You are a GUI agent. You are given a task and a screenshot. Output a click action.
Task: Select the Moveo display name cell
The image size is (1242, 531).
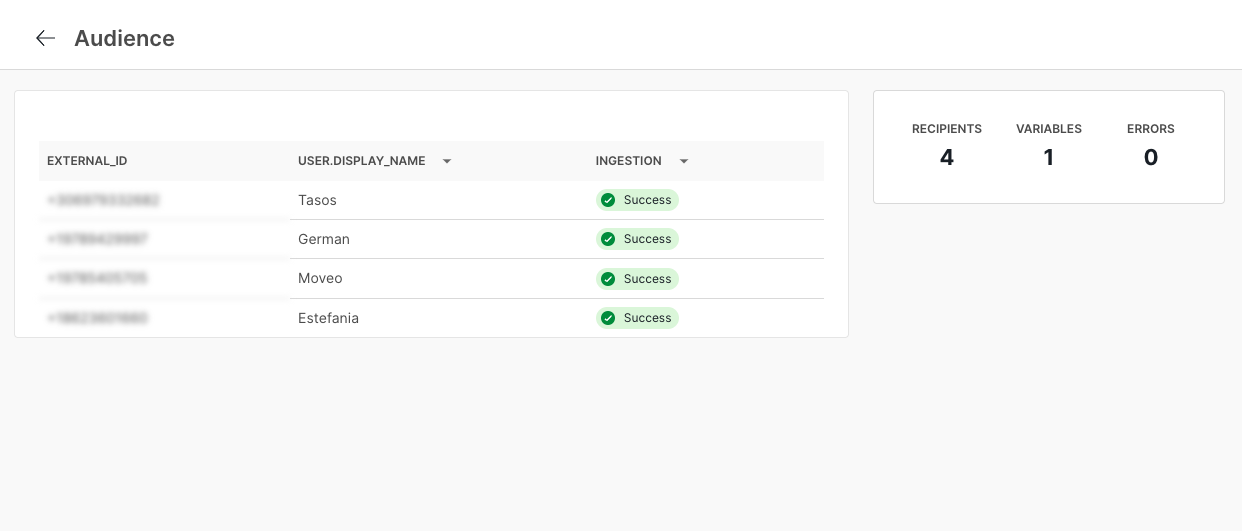[320, 278]
